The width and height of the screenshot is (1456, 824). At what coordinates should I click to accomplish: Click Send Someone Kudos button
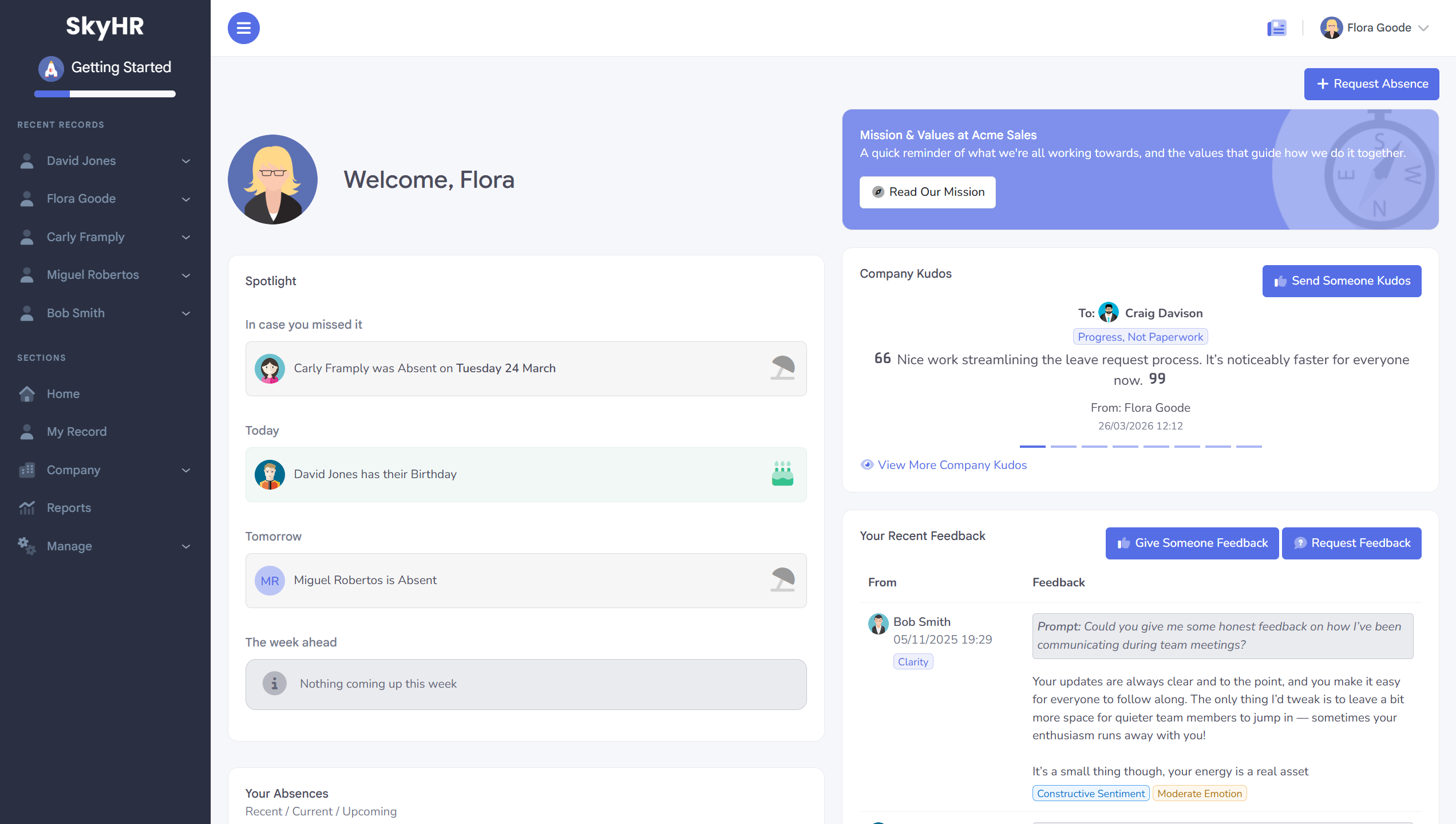[x=1342, y=281]
